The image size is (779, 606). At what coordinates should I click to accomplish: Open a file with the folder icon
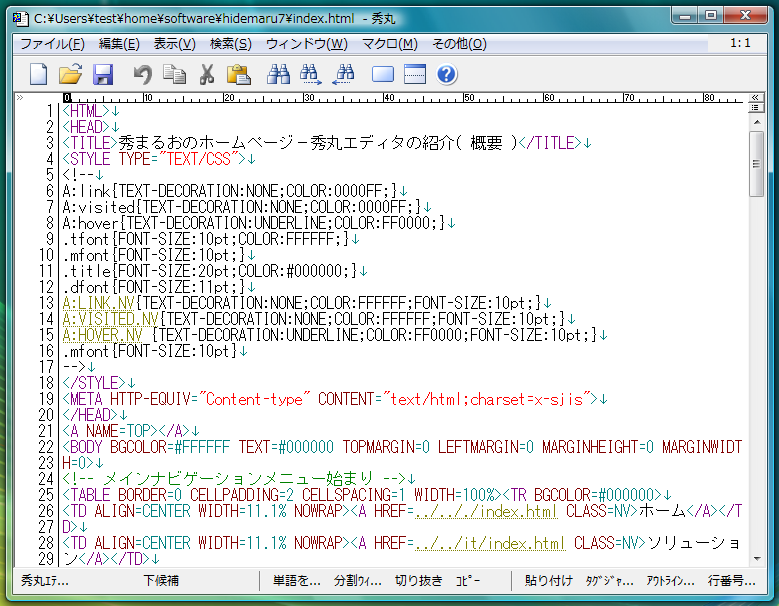[x=70, y=75]
